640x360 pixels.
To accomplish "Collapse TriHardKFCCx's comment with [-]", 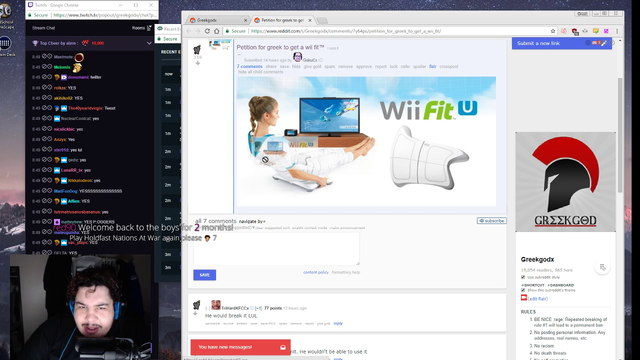I will click(x=208, y=308).
